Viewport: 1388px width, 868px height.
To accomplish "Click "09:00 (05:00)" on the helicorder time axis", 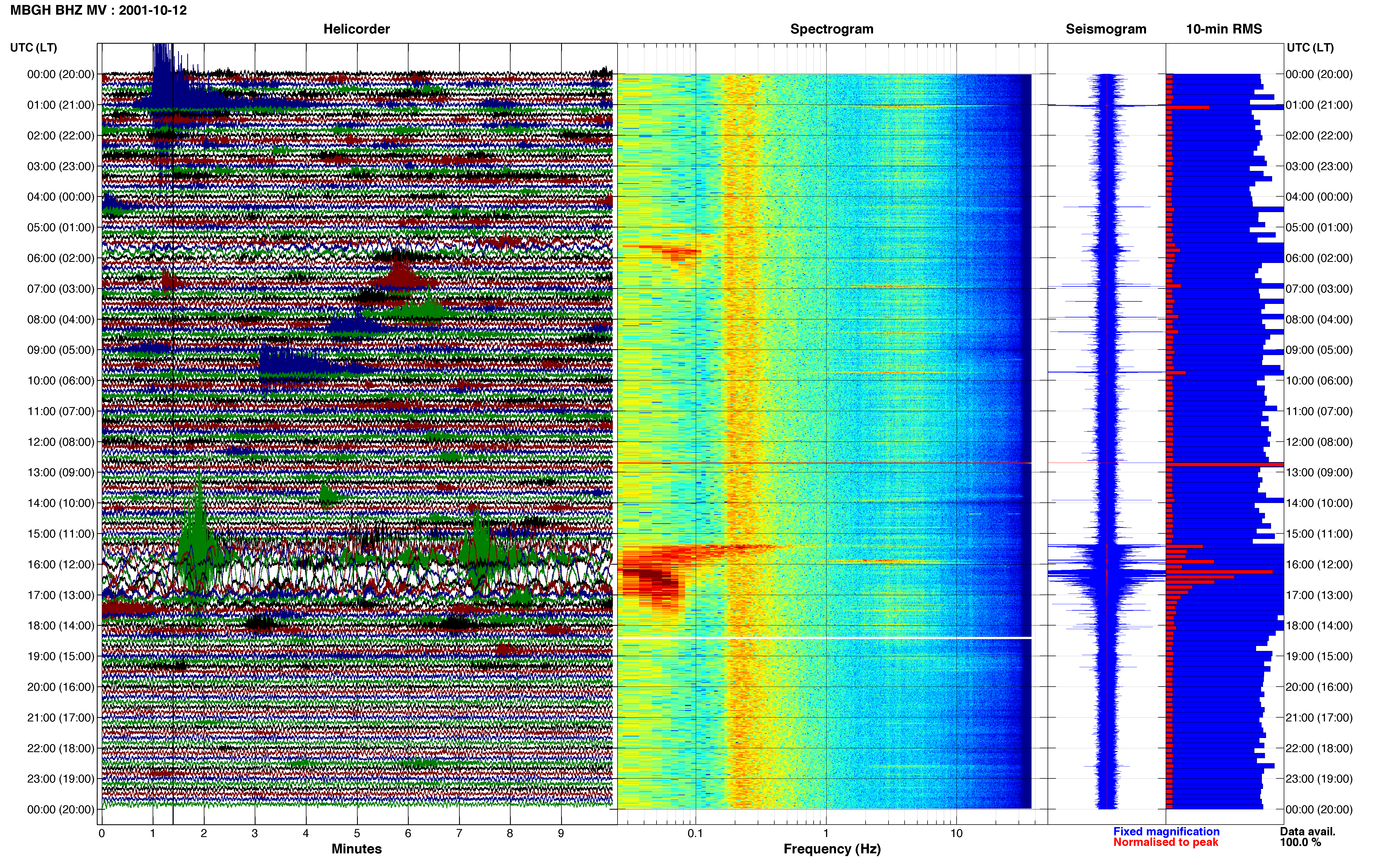I will [61, 350].
